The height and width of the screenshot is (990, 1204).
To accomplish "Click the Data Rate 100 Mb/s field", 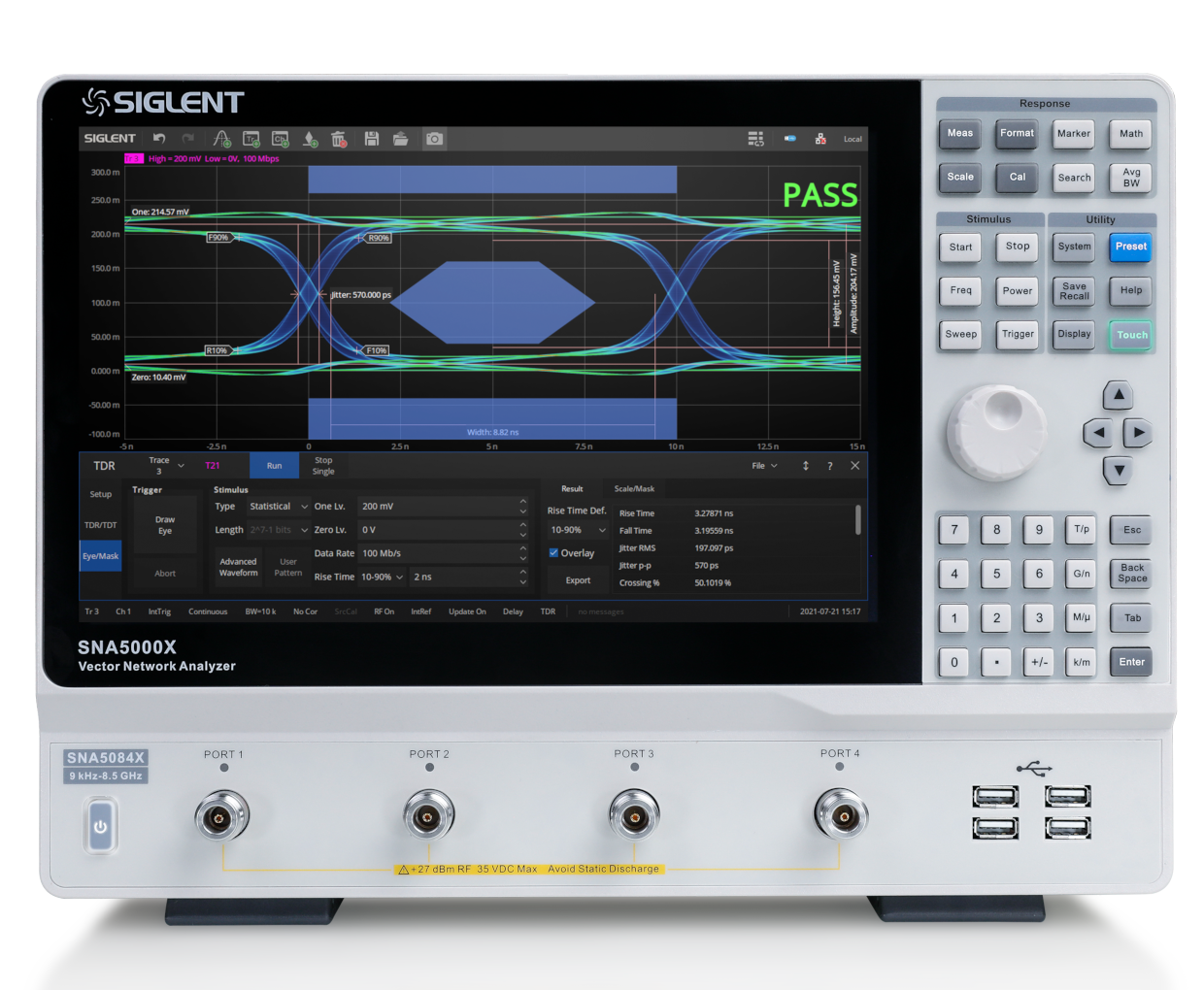I will (x=437, y=553).
